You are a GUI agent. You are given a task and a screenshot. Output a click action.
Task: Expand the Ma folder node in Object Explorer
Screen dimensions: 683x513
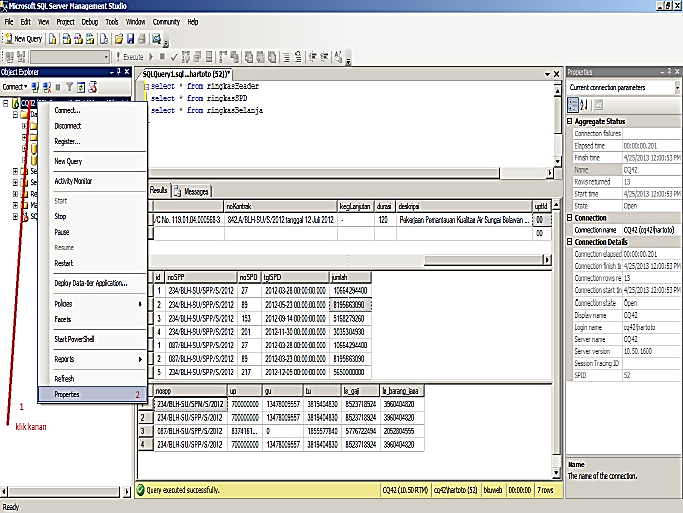point(15,205)
